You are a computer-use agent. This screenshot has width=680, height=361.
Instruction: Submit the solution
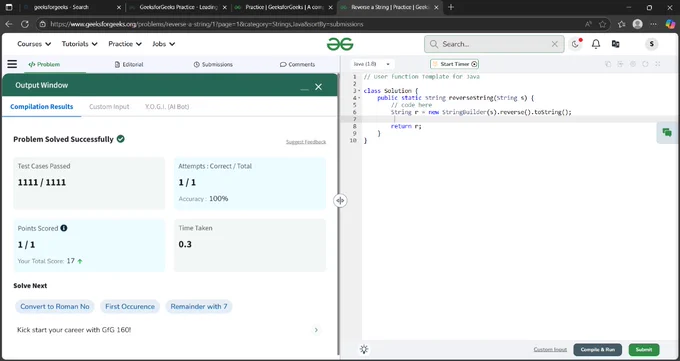point(644,350)
